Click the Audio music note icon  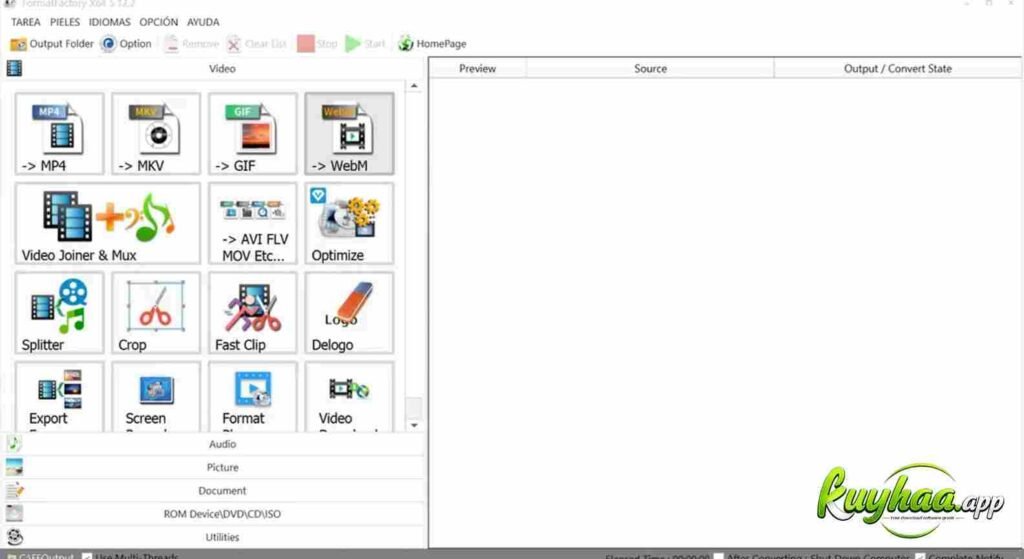point(14,443)
